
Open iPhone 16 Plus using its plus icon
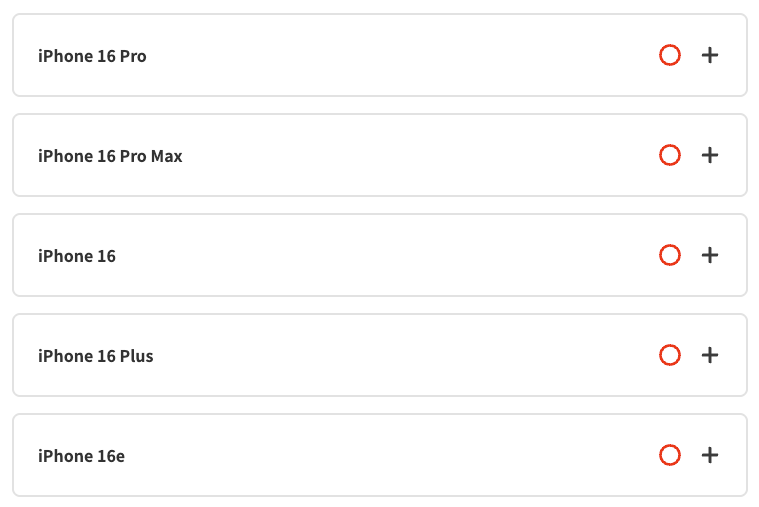(x=710, y=356)
